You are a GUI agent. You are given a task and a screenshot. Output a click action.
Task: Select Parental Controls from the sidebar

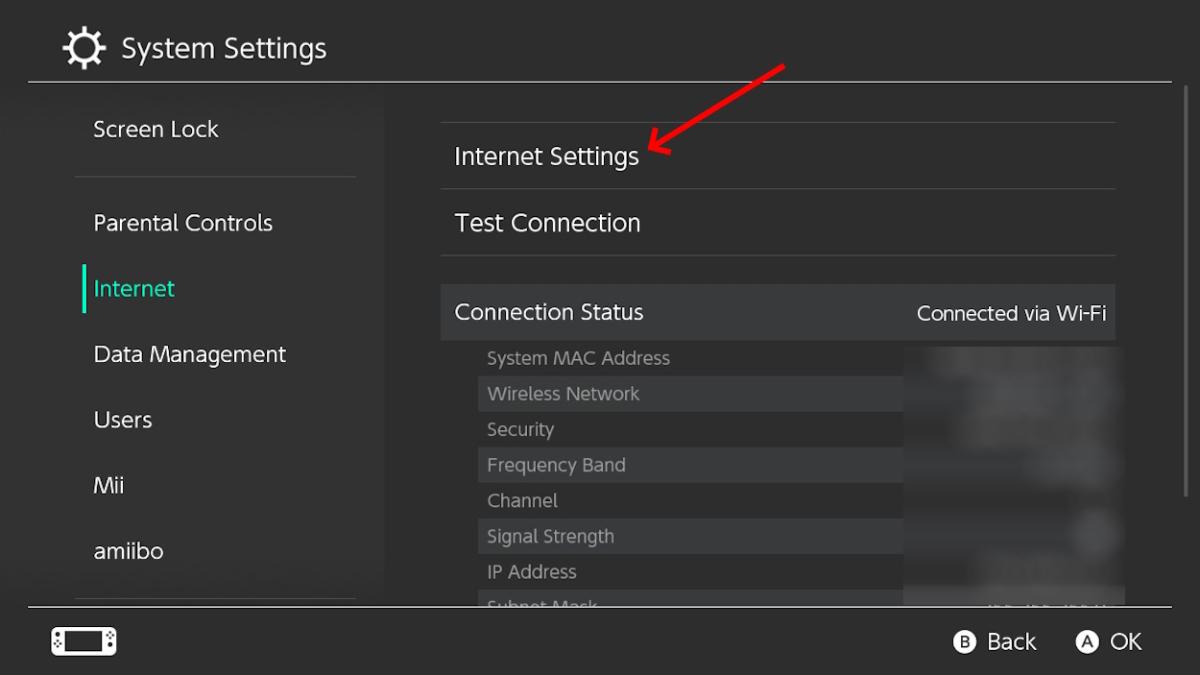[183, 223]
